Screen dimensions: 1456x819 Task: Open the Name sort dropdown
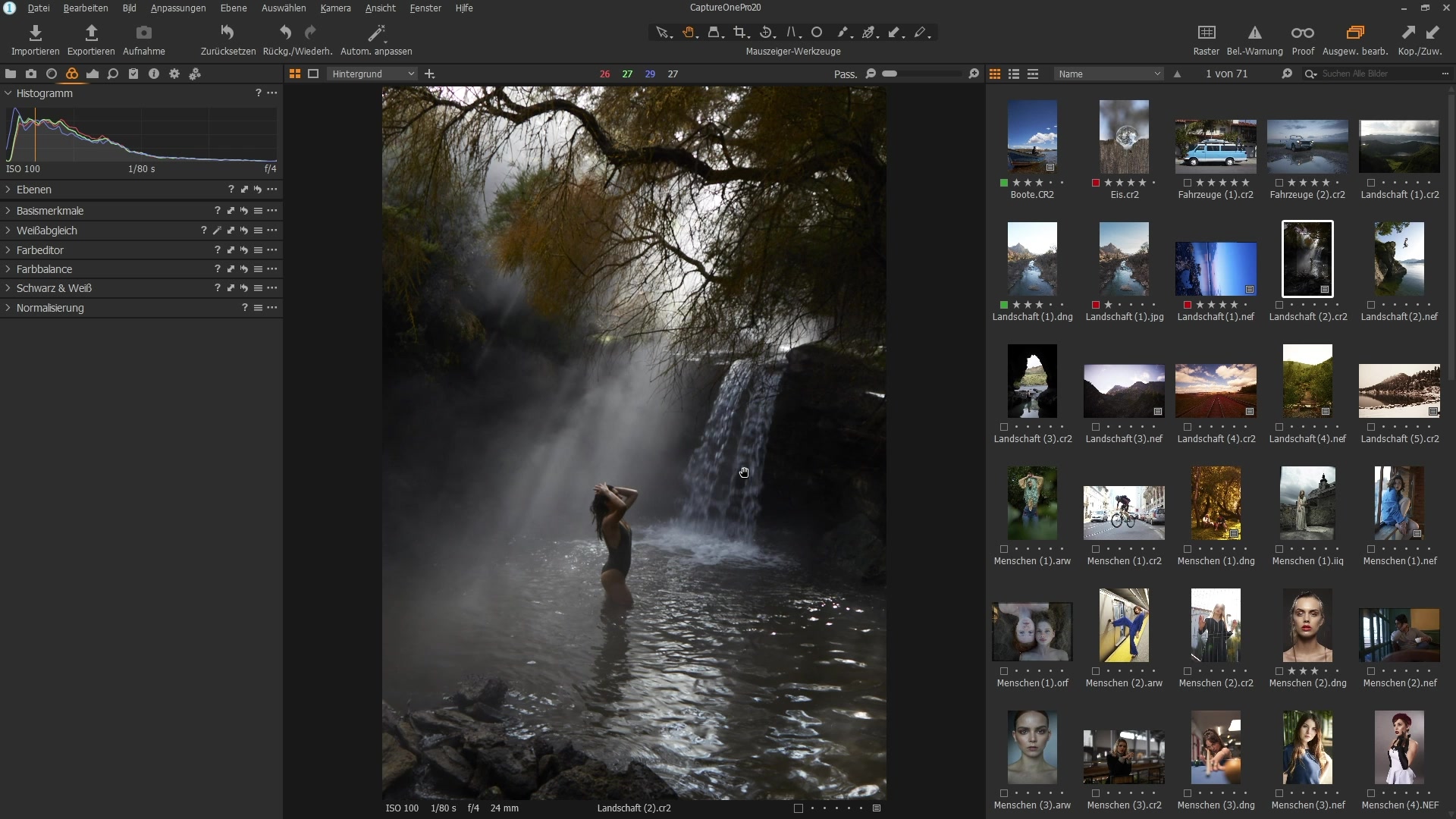tap(1109, 74)
